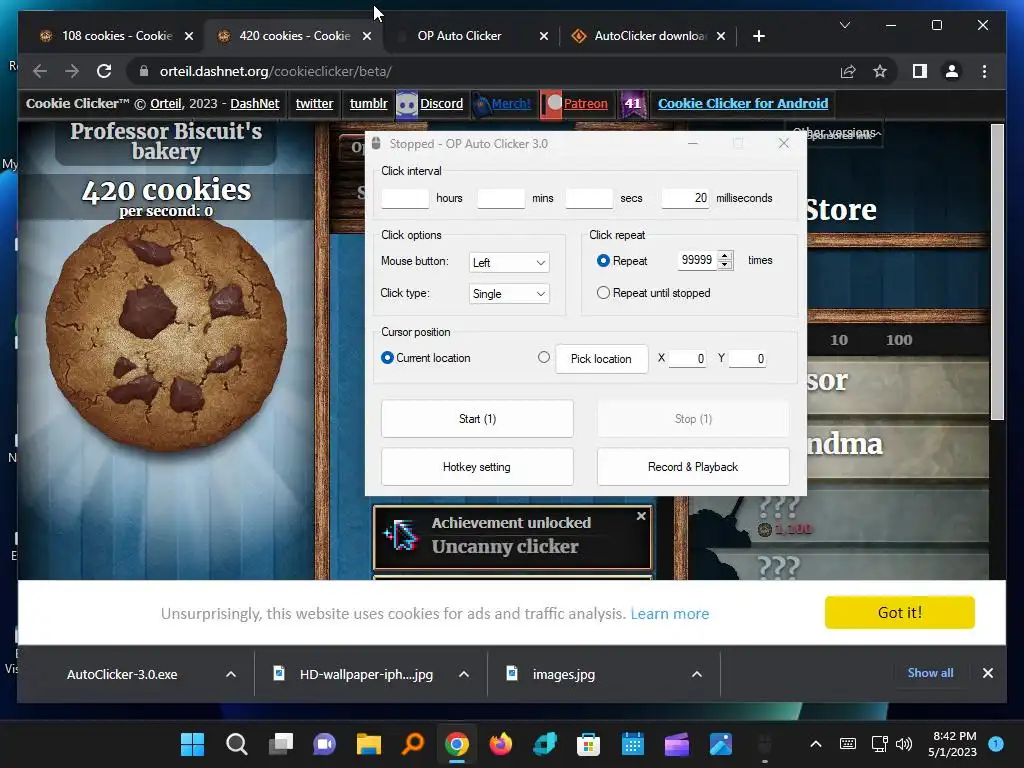
Task: Open the tab search chevron in Chrome
Action: (844, 25)
